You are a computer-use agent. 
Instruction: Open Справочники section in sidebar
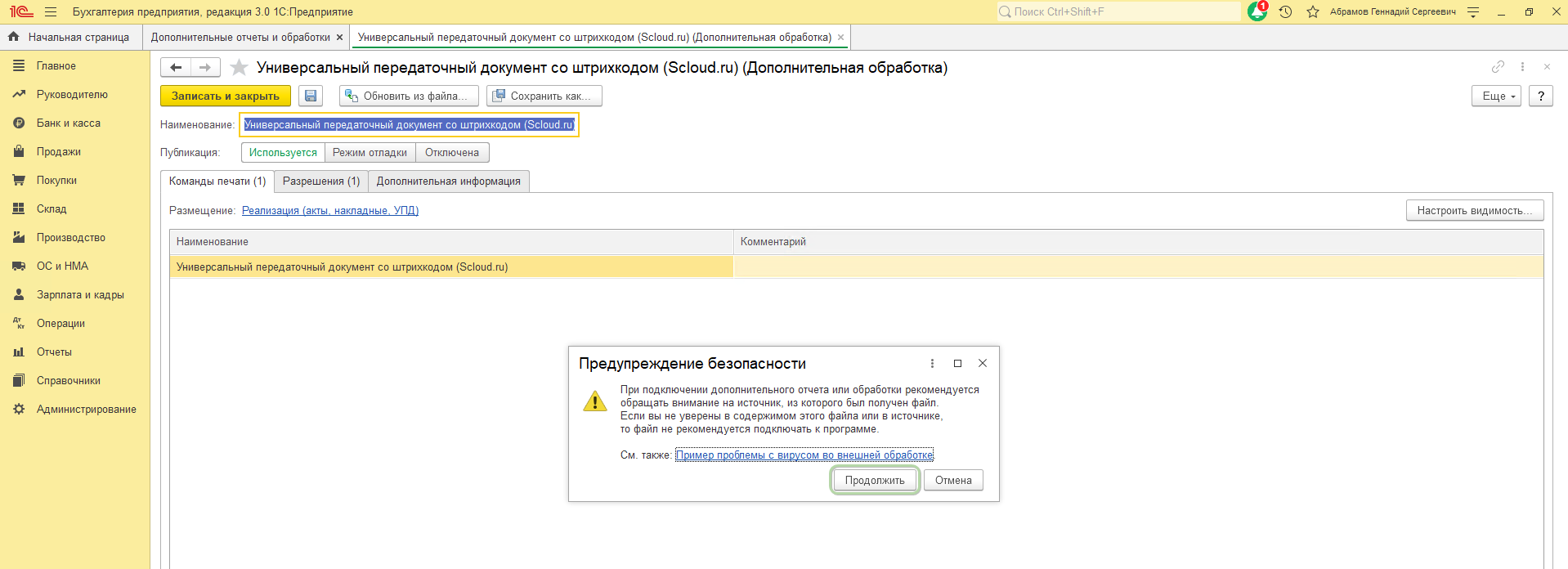[75, 381]
